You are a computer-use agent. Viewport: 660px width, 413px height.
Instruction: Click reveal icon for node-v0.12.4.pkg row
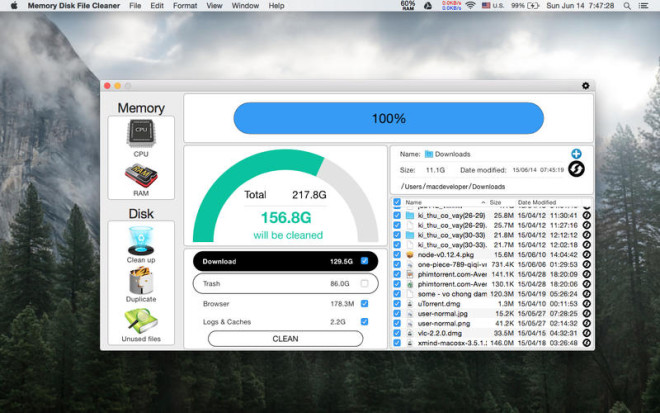(586, 255)
